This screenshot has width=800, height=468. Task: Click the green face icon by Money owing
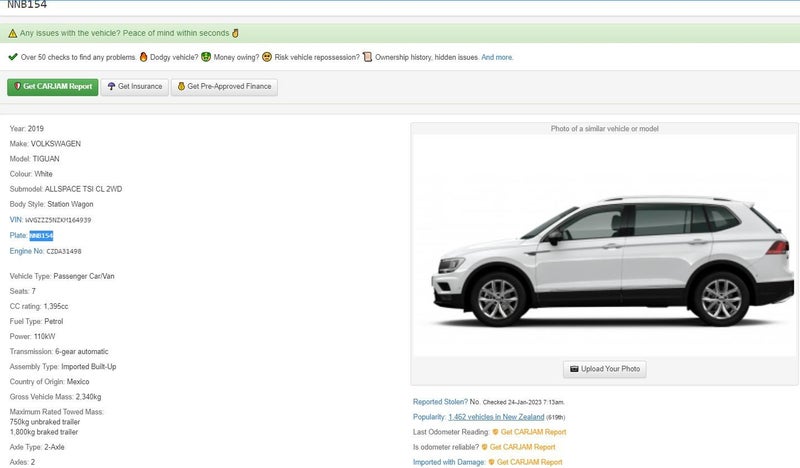tap(206, 57)
